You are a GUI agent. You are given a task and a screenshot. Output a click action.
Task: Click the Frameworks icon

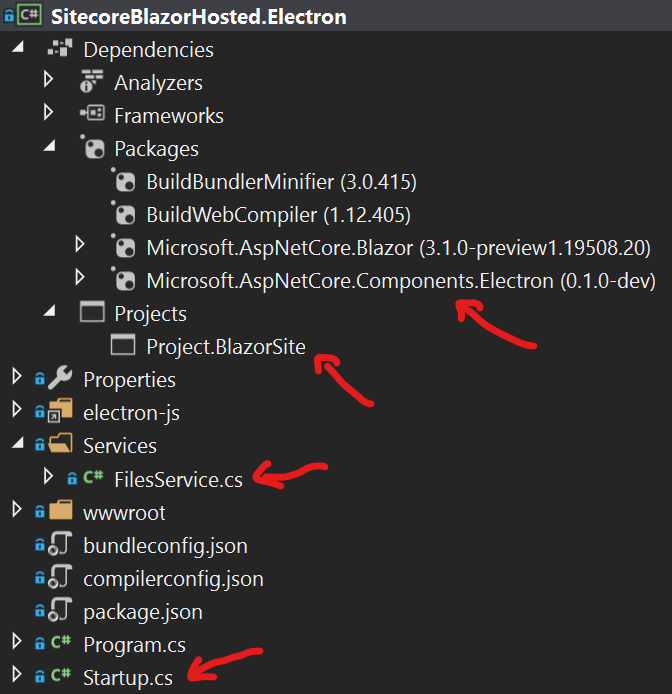[x=92, y=115]
